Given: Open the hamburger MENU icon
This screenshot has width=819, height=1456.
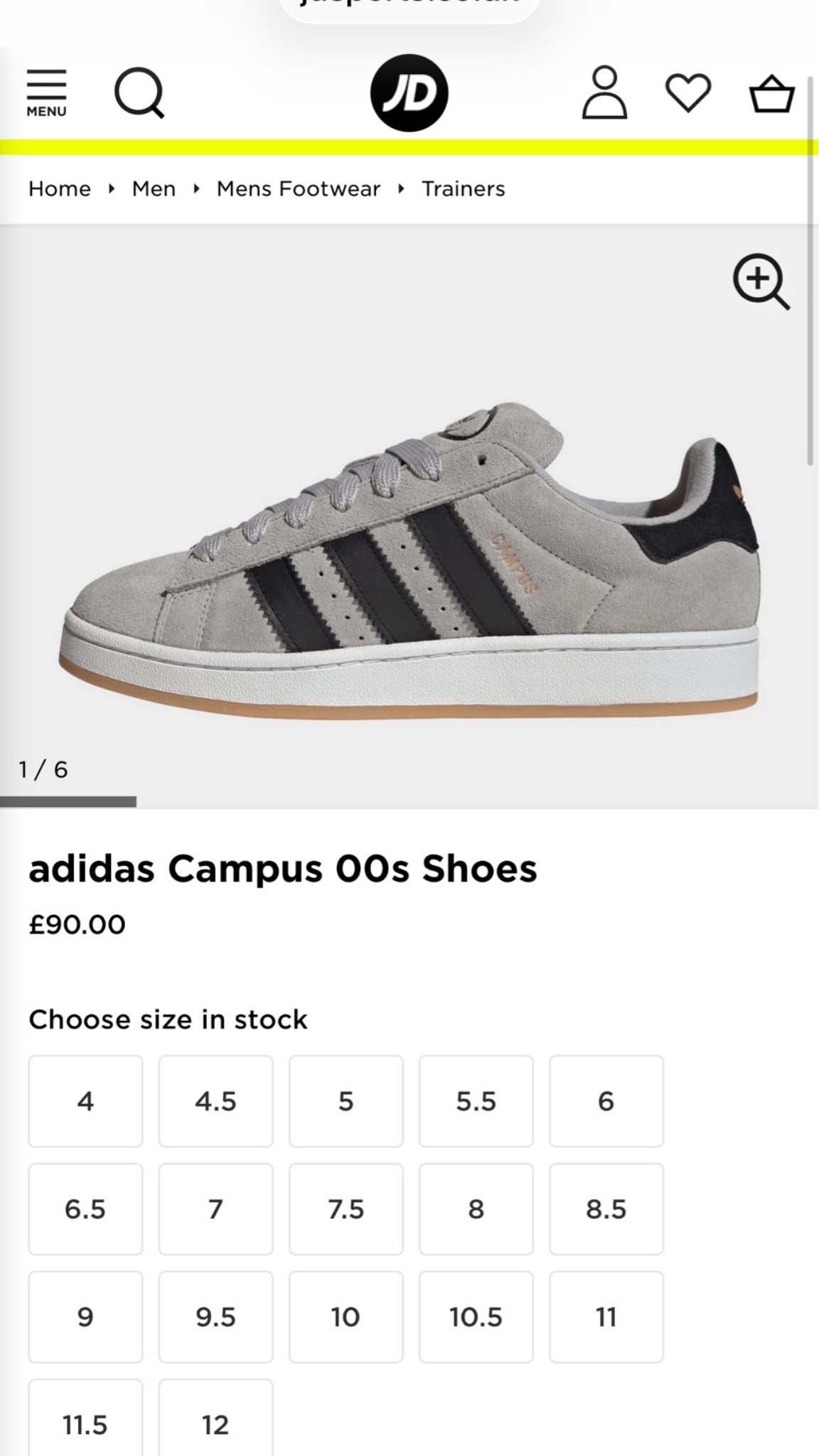Looking at the screenshot, I should (x=47, y=93).
